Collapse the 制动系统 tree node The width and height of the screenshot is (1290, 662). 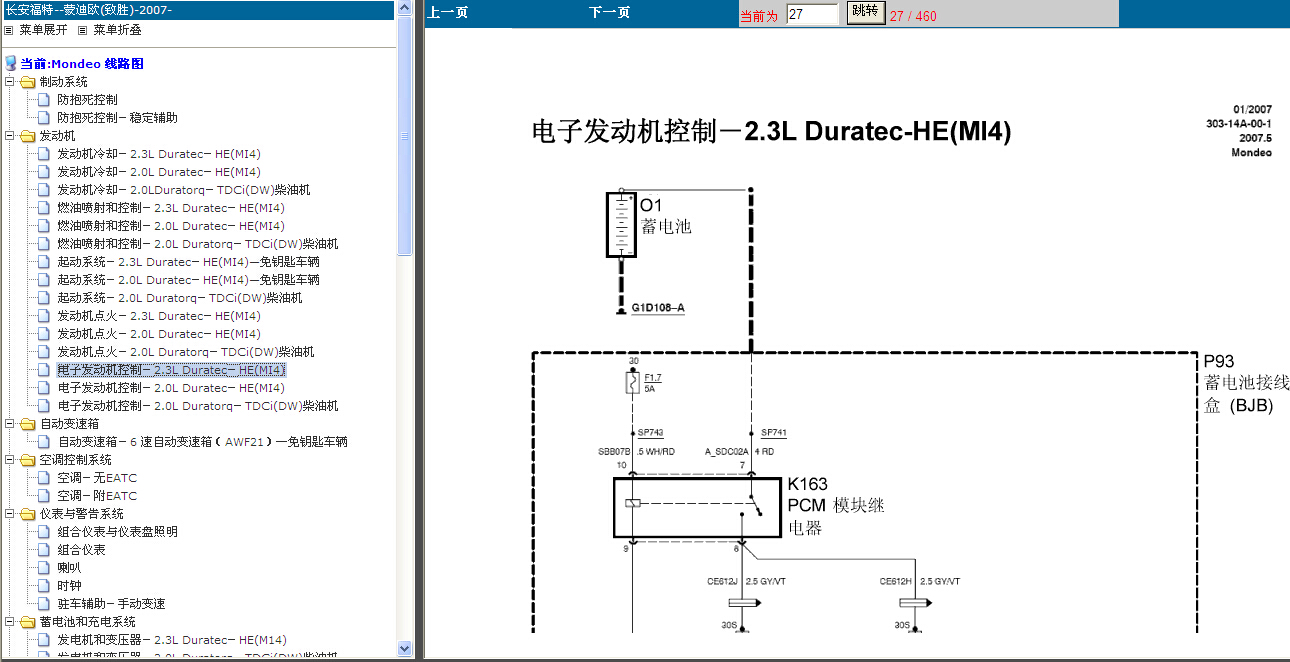point(9,82)
